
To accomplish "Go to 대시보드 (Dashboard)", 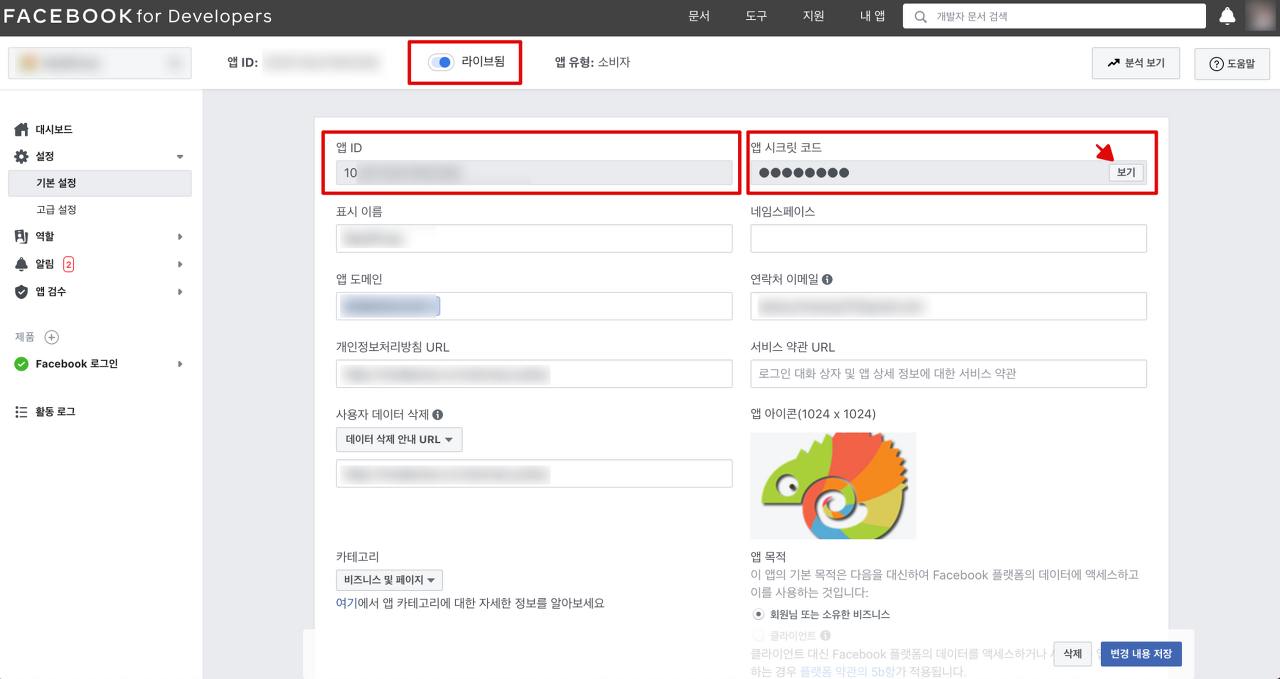I will [54, 130].
